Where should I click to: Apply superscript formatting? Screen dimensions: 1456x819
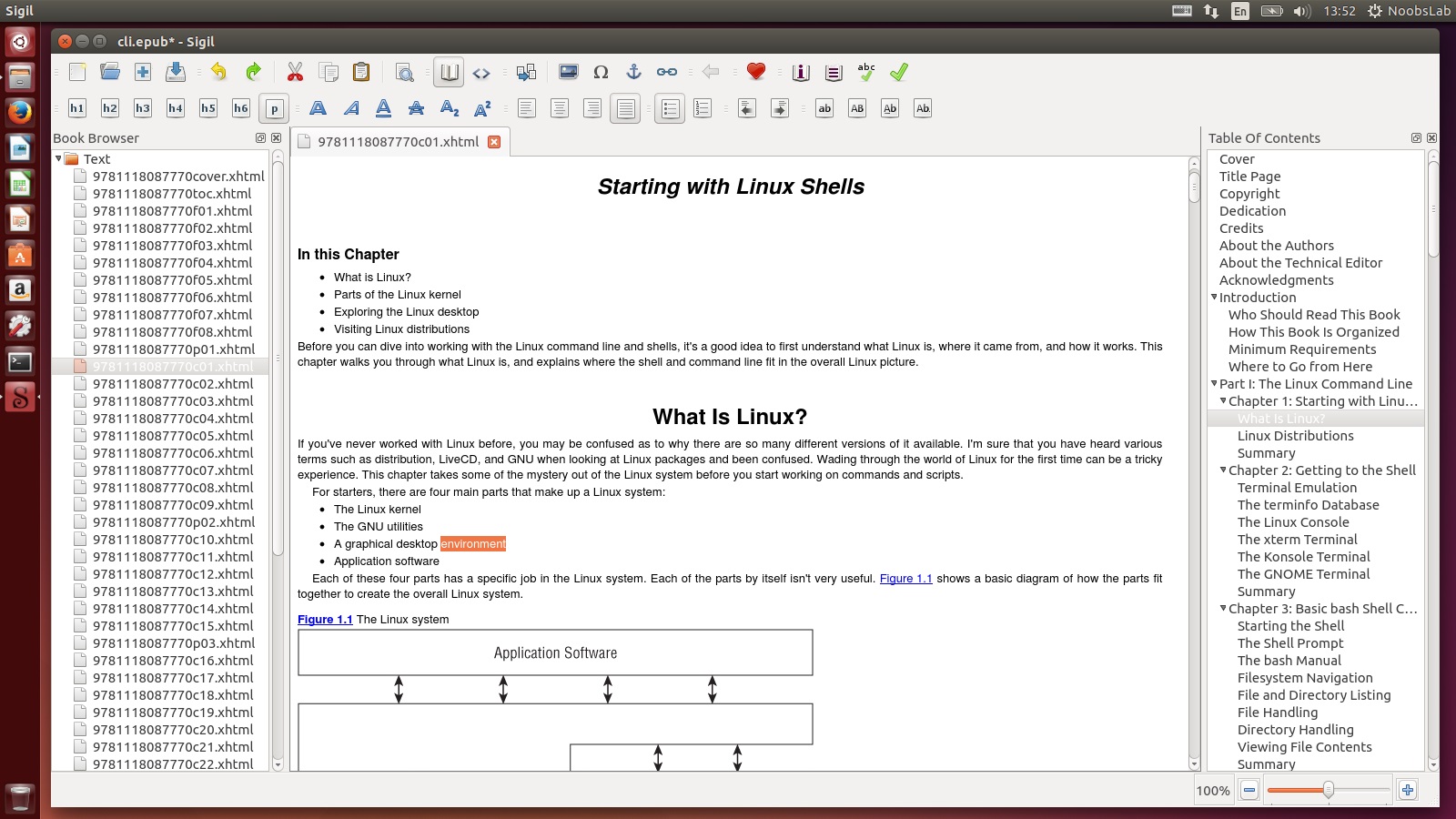point(482,108)
